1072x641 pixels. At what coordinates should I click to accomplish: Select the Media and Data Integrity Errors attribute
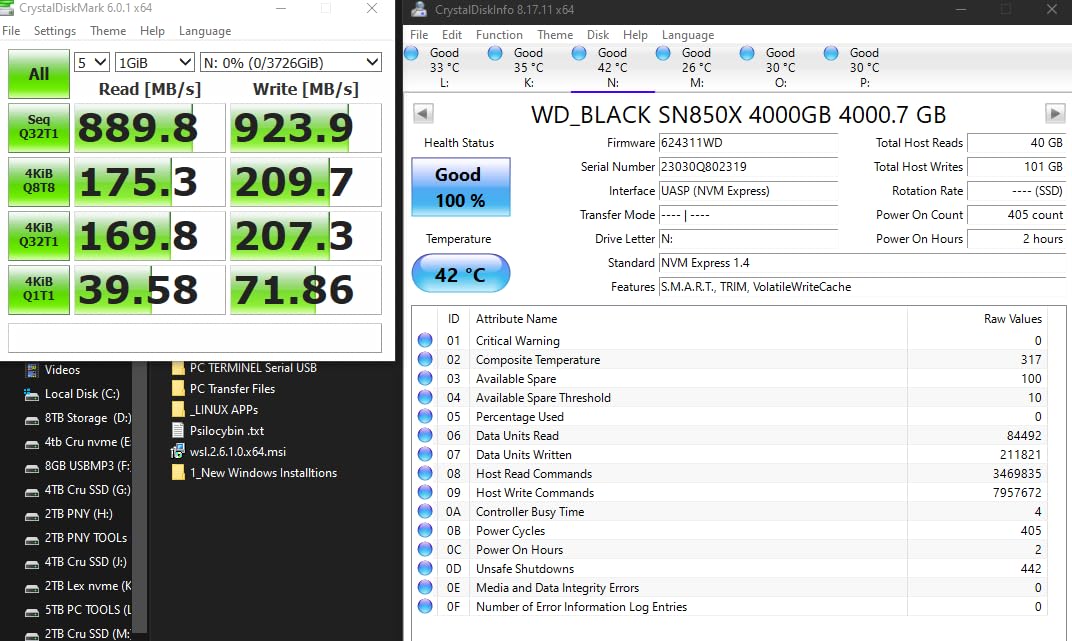(729, 588)
